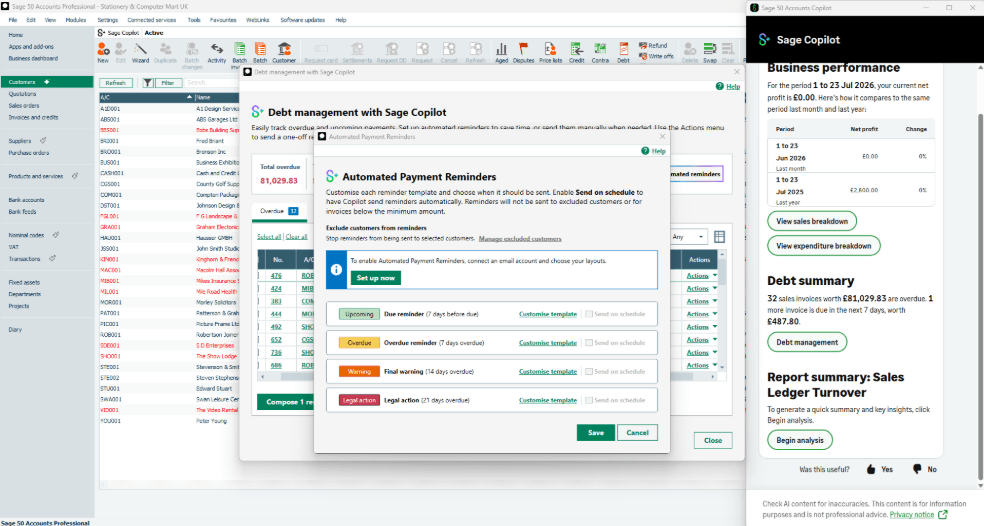Click the customer list Search field
This screenshot has height=526, width=985.
tap(212, 83)
